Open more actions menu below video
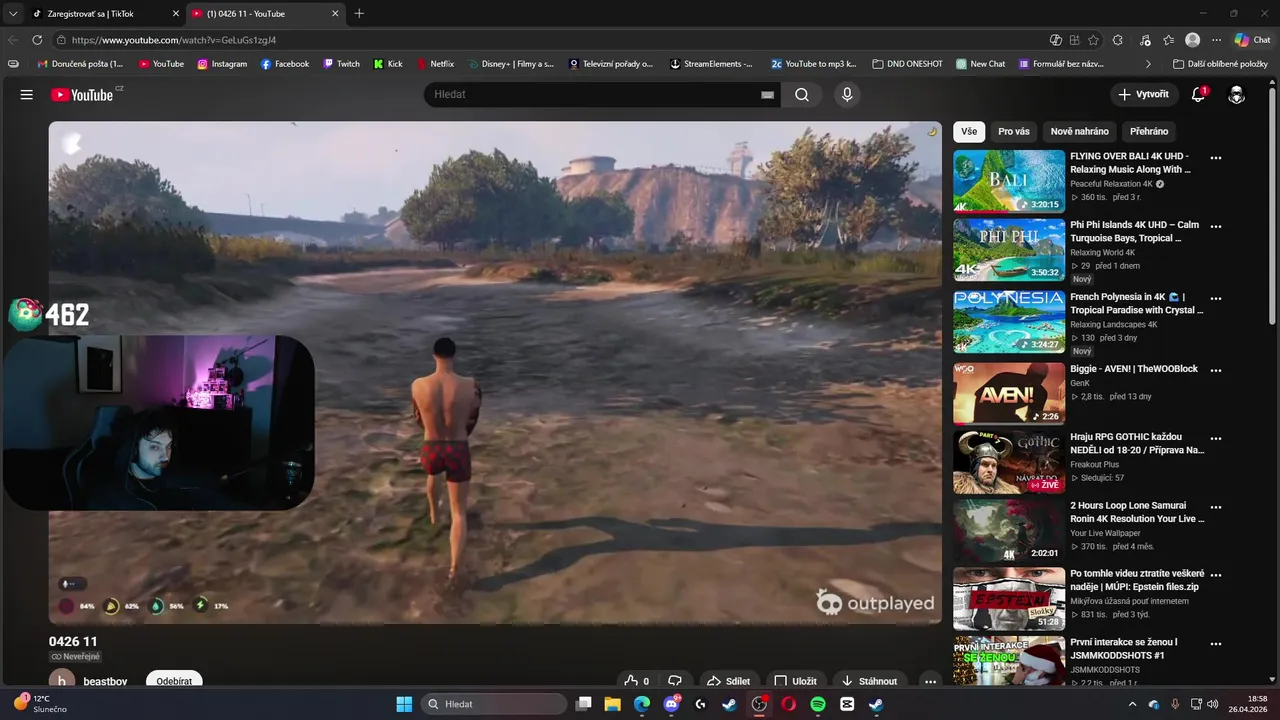The width and height of the screenshot is (1280, 720). tap(930, 681)
